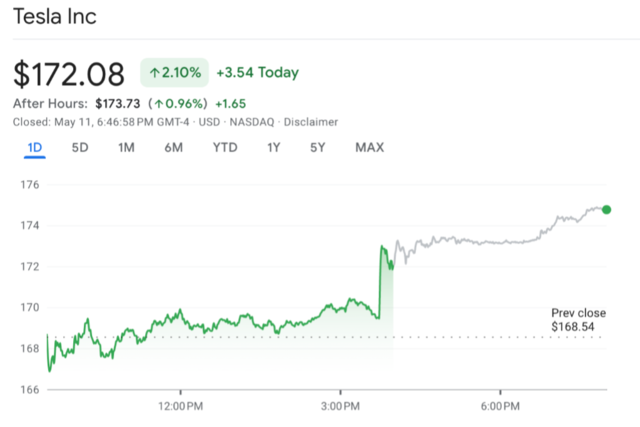Click the green end-of-chart dot

pos(606,210)
